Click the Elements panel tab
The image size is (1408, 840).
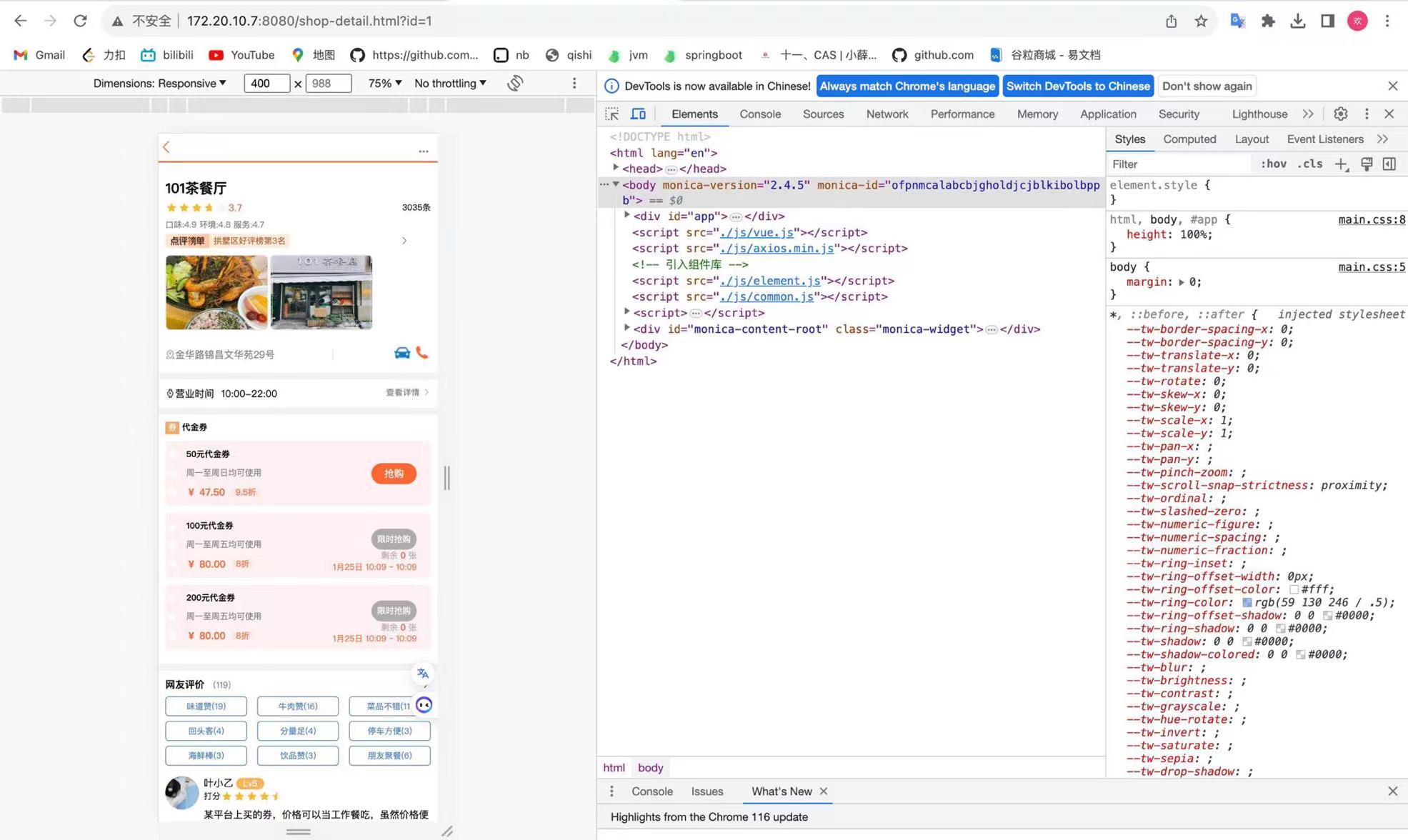[x=694, y=113]
